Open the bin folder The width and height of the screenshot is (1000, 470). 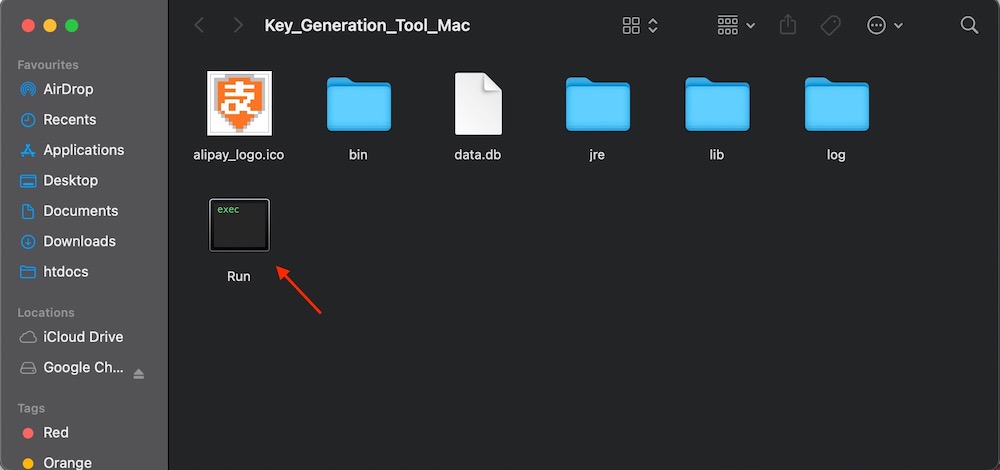point(358,105)
